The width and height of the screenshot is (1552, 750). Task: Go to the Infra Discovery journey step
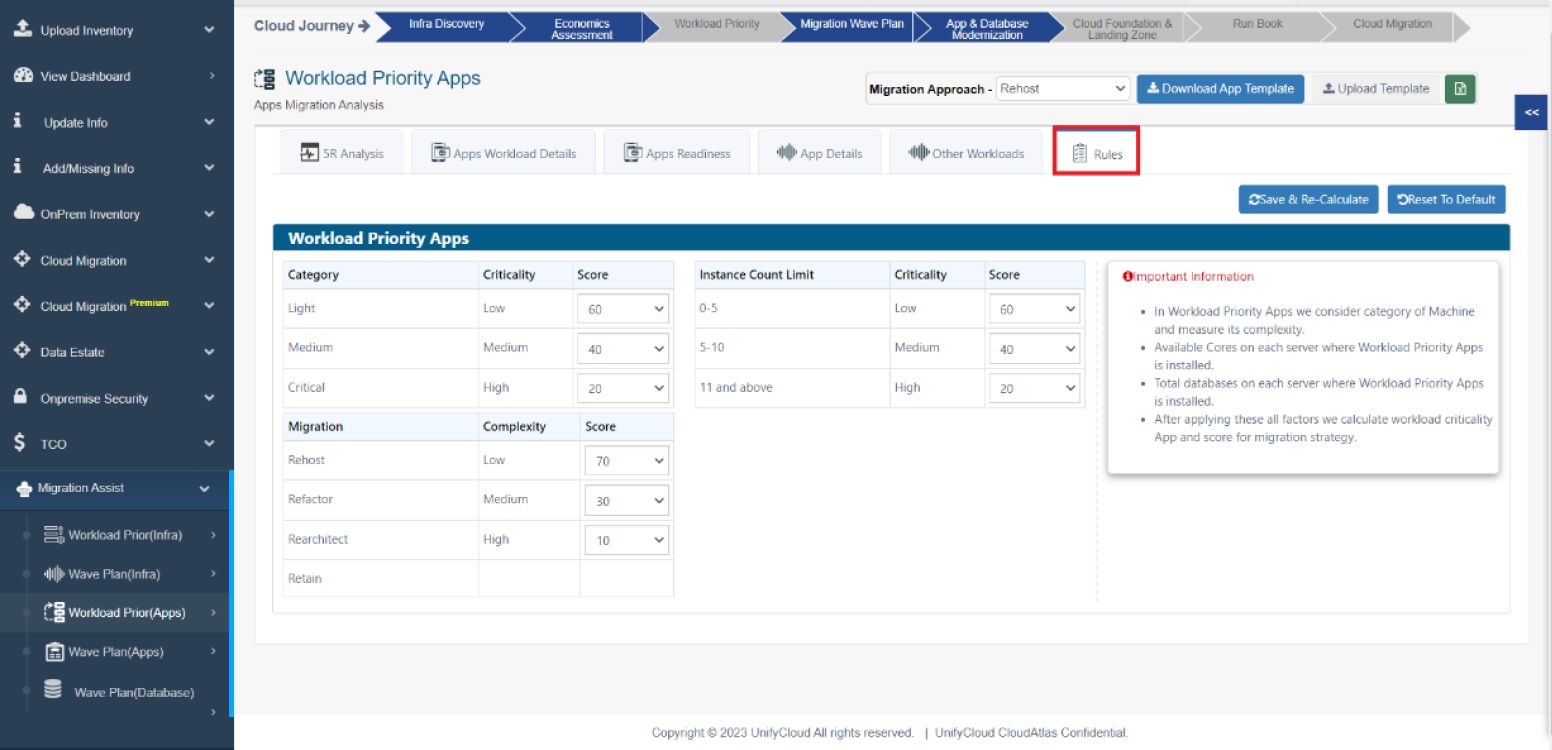point(446,25)
